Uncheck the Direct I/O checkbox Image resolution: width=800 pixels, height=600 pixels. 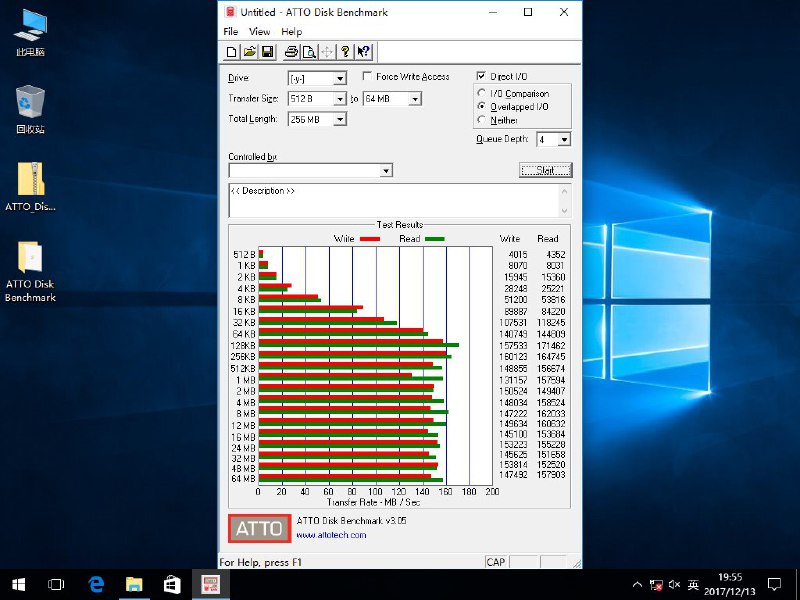tap(481, 76)
